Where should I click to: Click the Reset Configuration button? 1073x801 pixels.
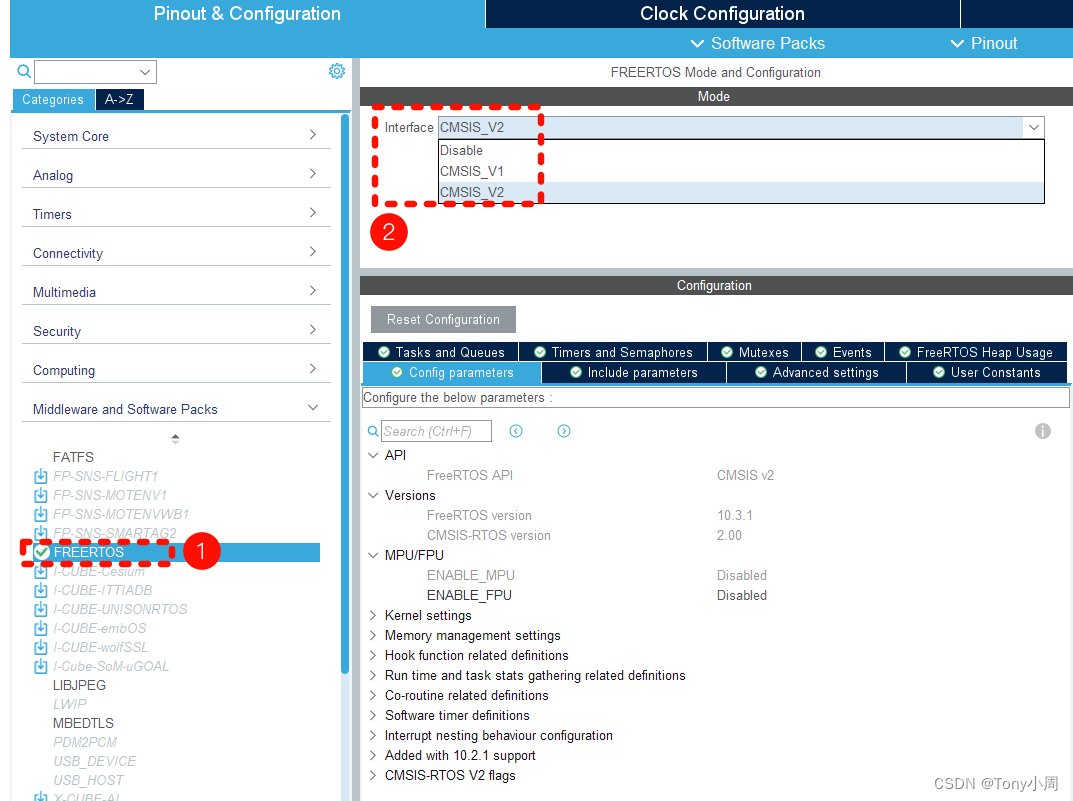click(x=443, y=319)
